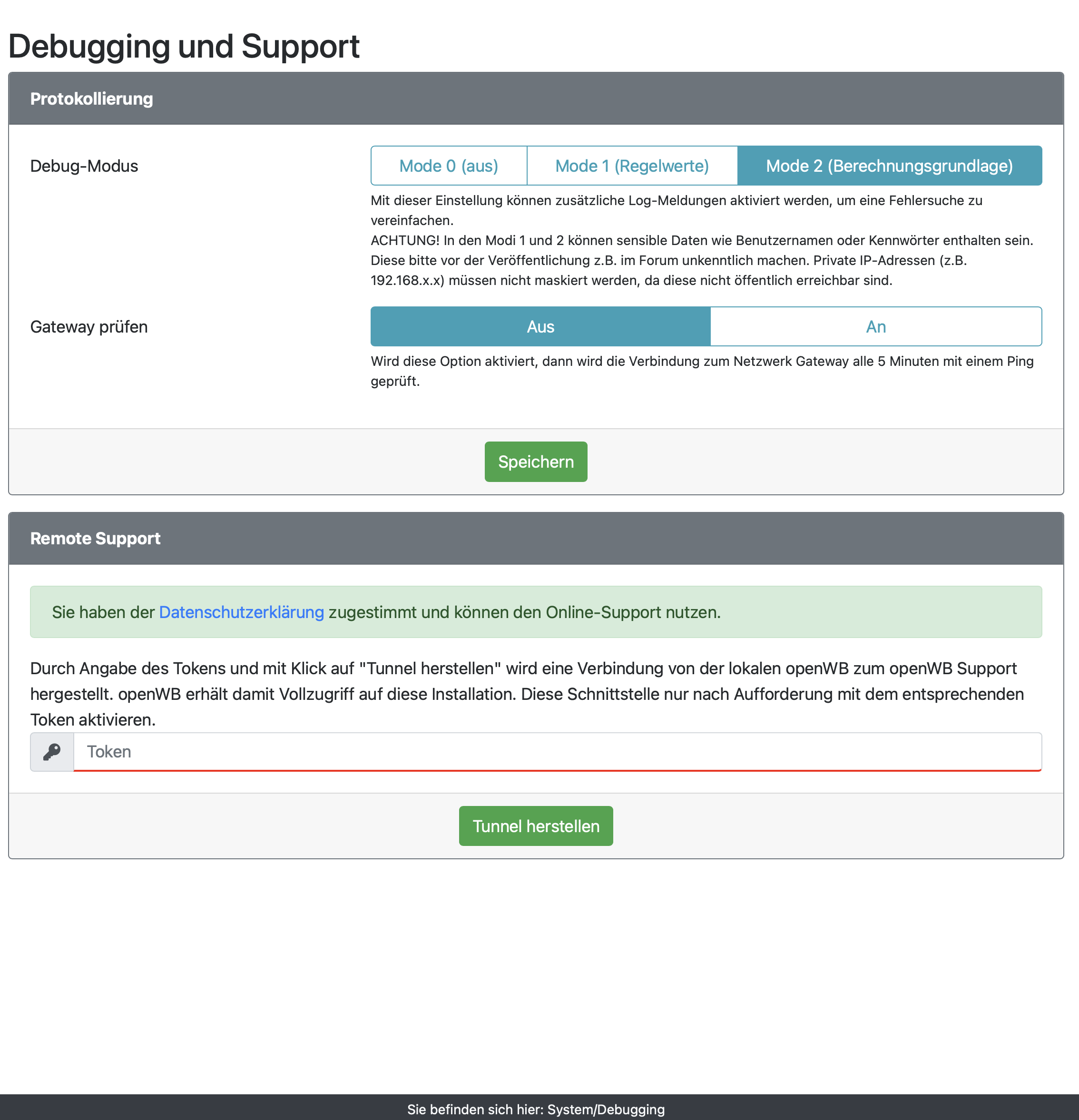Click the Gateway prüfen label

click(x=88, y=326)
